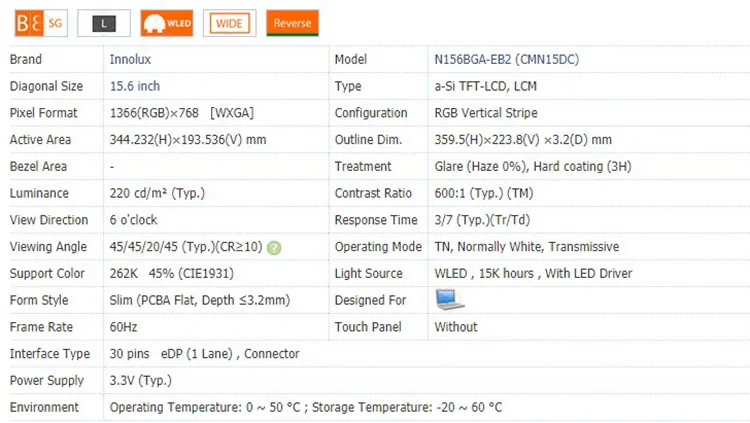This screenshot has height=423, width=750.
Task: Click the Luminance label
Action: [39, 193]
